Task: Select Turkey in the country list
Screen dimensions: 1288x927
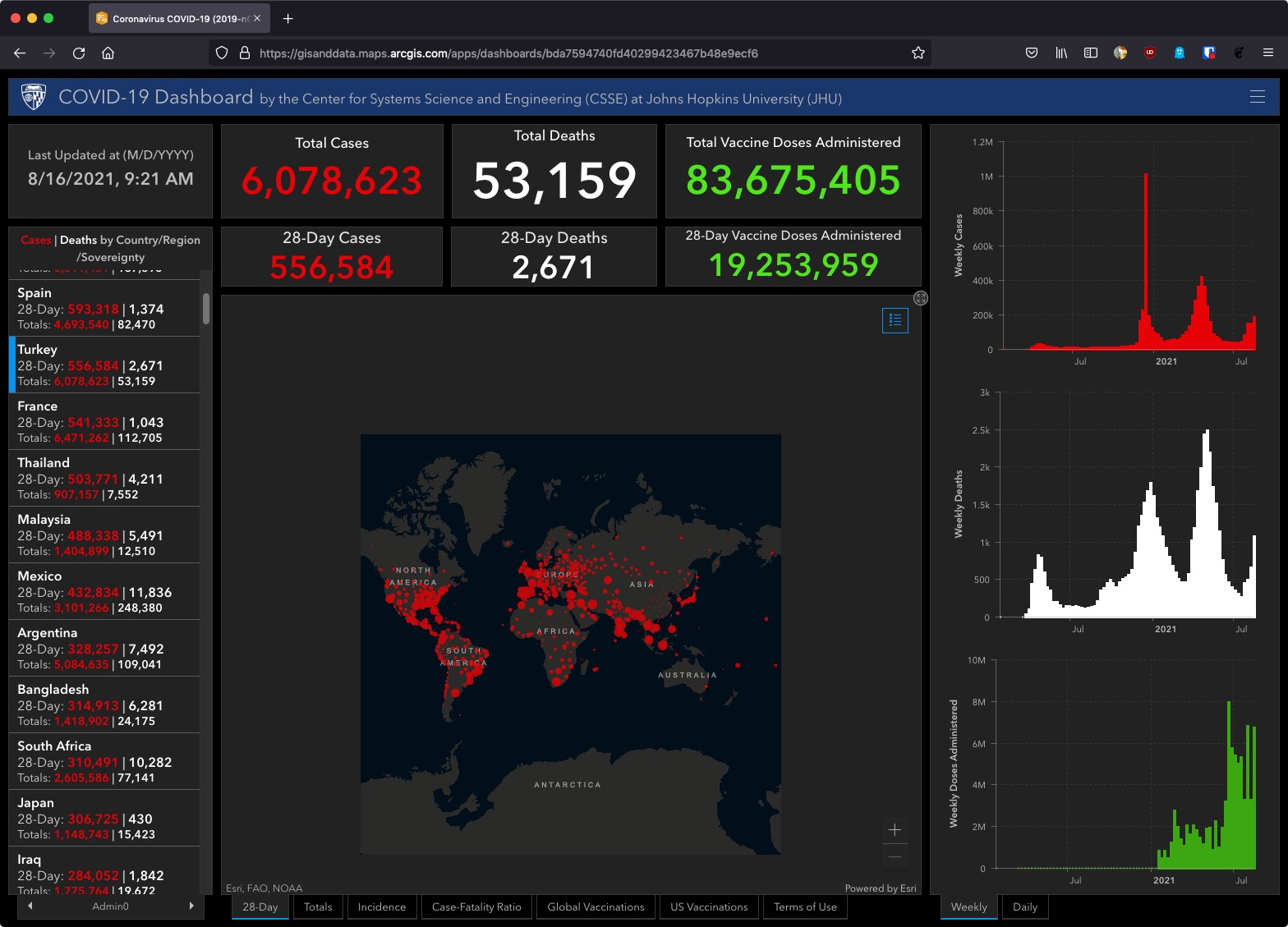Action: 104,365
